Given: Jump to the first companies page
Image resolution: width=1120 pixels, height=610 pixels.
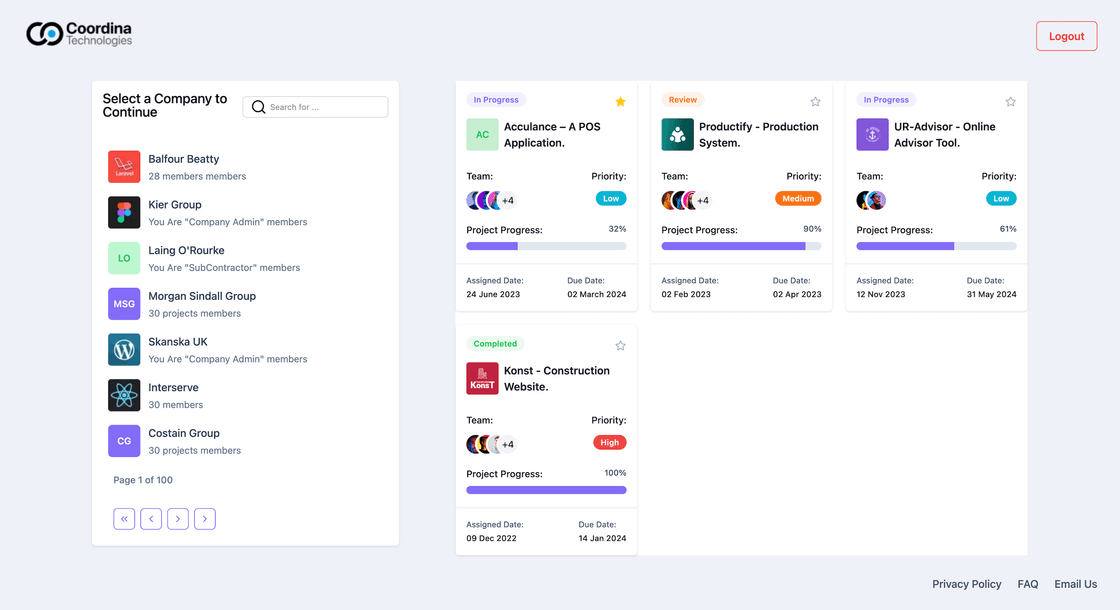Looking at the screenshot, I should [x=124, y=518].
